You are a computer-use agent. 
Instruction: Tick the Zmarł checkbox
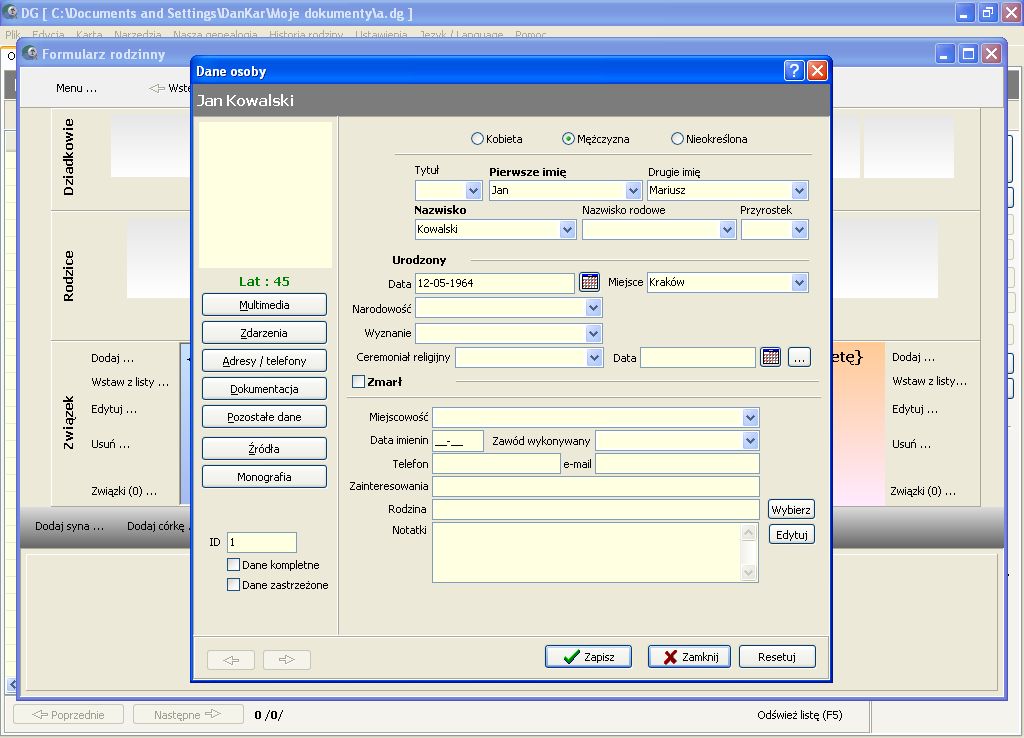coord(359,381)
